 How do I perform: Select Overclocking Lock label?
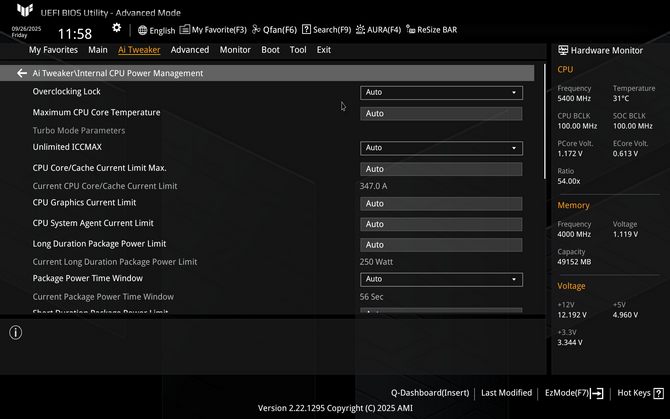[x=67, y=91]
